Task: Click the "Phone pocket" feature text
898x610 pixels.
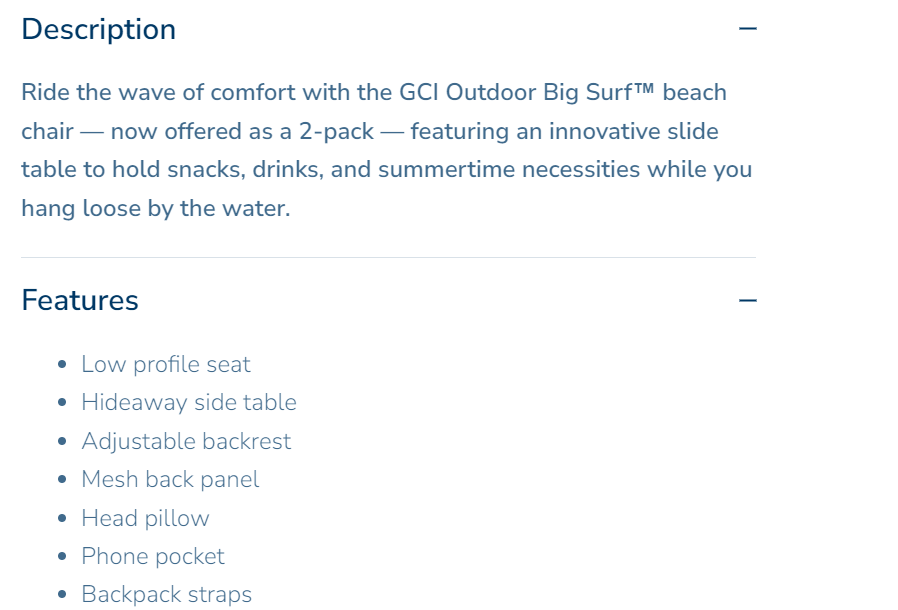Action: (x=153, y=556)
